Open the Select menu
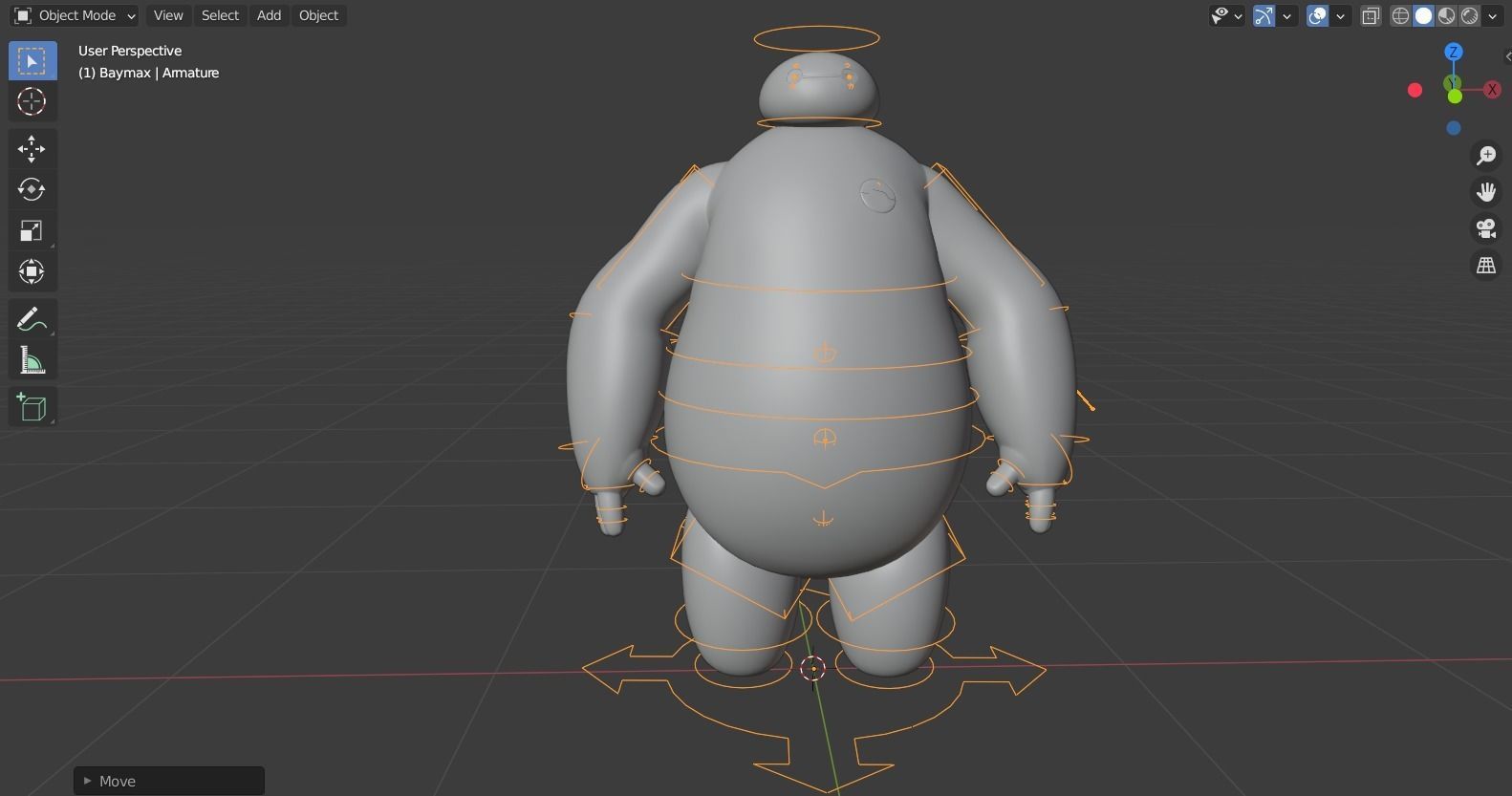Screen dimensions: 1512x796 [220, 15]
